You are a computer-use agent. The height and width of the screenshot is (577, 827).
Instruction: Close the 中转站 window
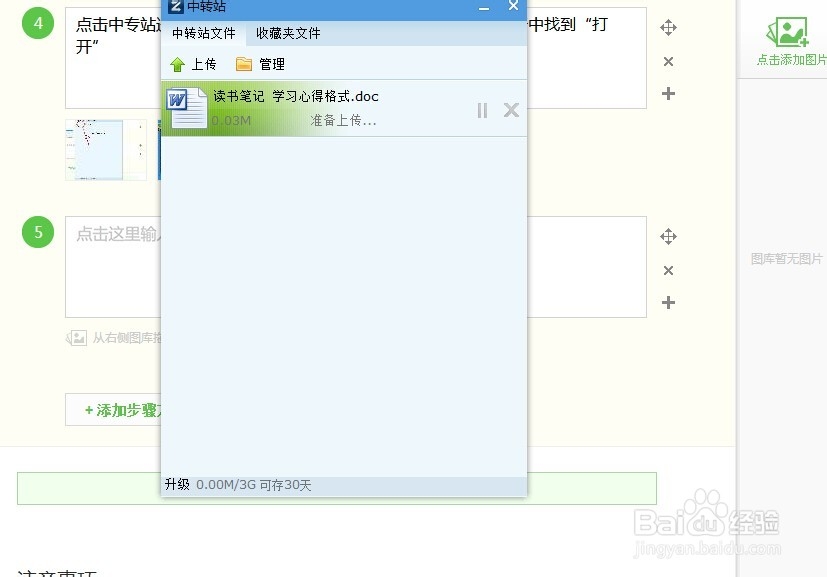tap(513, 6)
